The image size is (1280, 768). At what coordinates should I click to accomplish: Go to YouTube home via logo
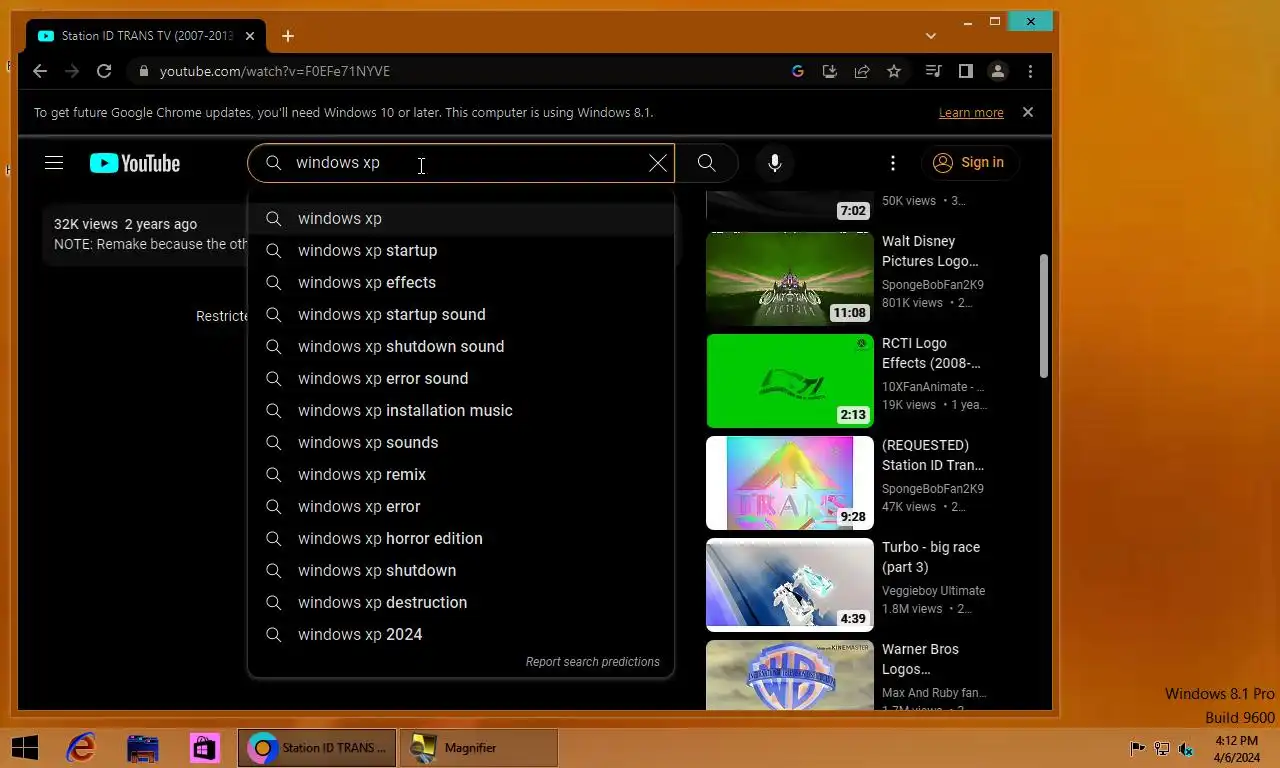[135, 163]
